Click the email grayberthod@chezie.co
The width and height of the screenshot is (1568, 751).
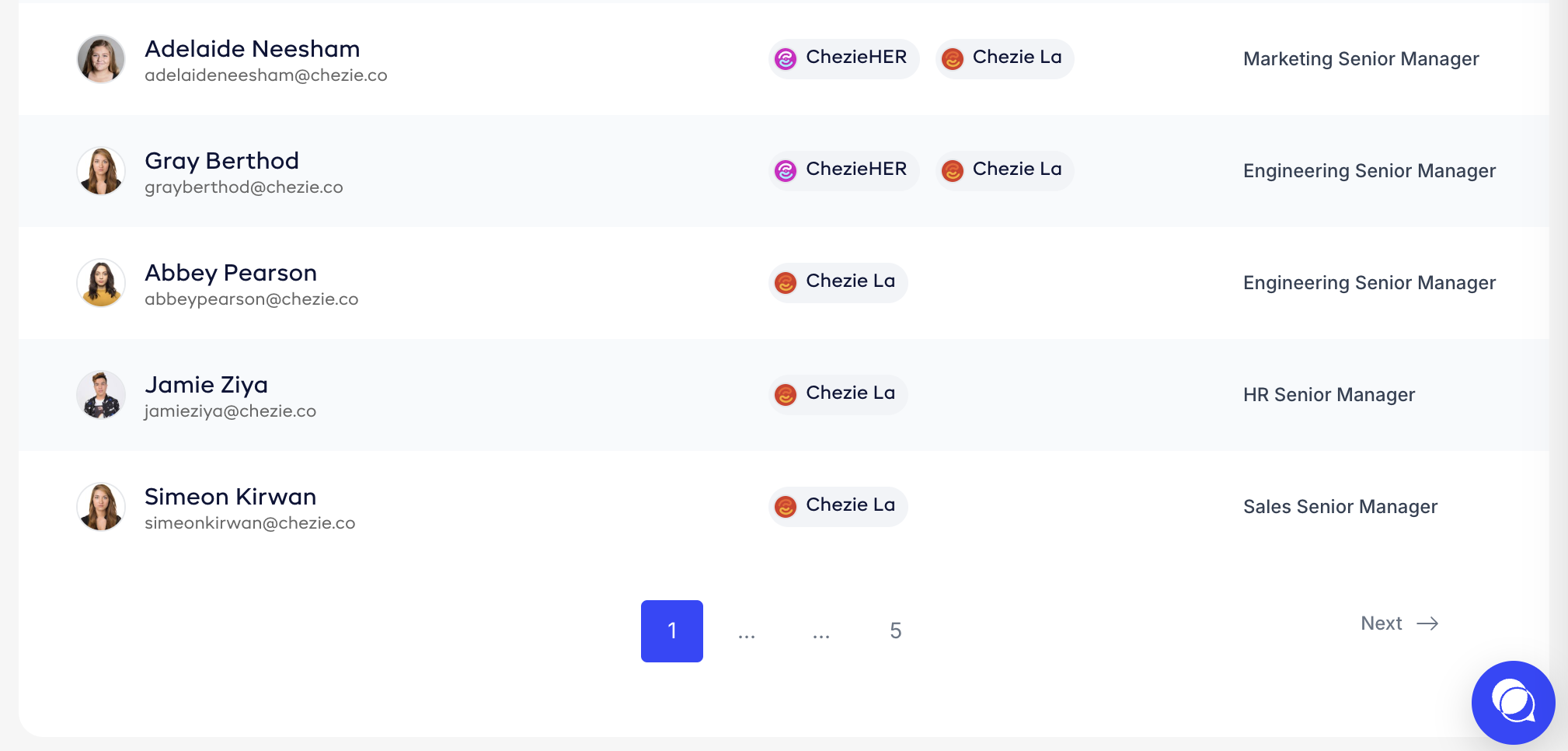click(x=243, y=187)
